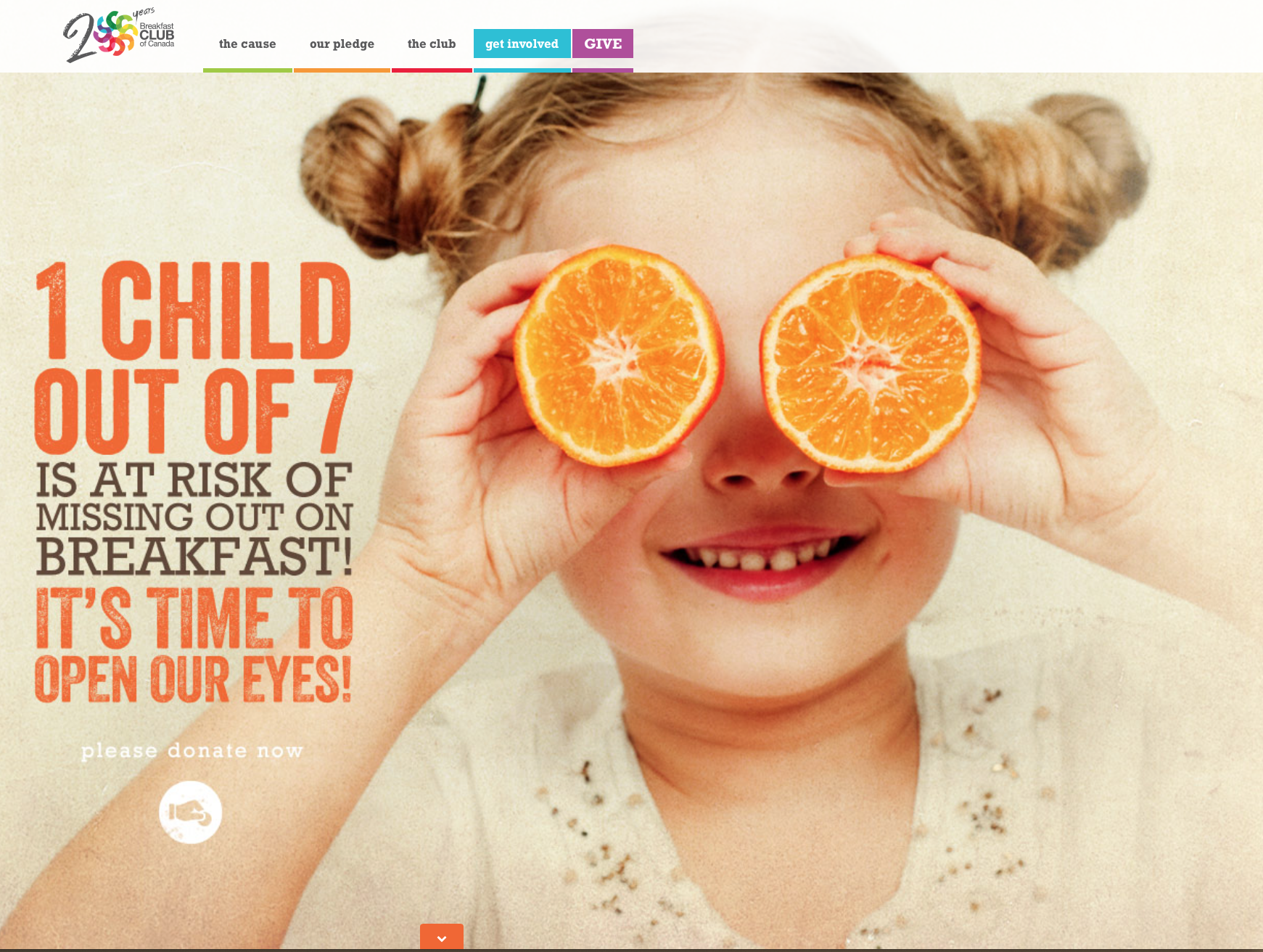Click blue bar beneath 'get involved'
The height and width of the screenshot is (952, 1263).
(522, 70)
